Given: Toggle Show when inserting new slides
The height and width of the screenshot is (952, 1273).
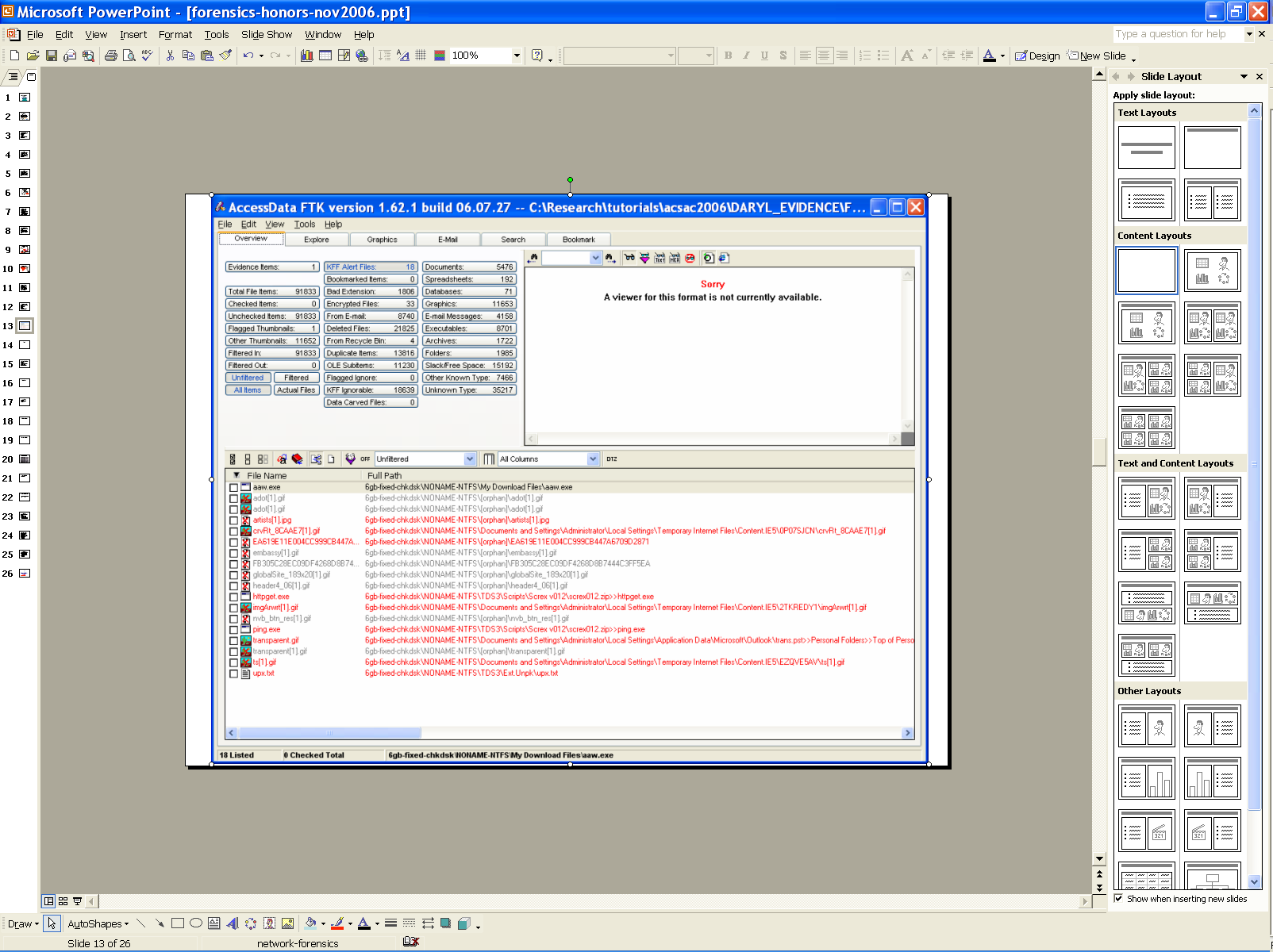Looking at the screenshot, I should tap(1118, 899).
